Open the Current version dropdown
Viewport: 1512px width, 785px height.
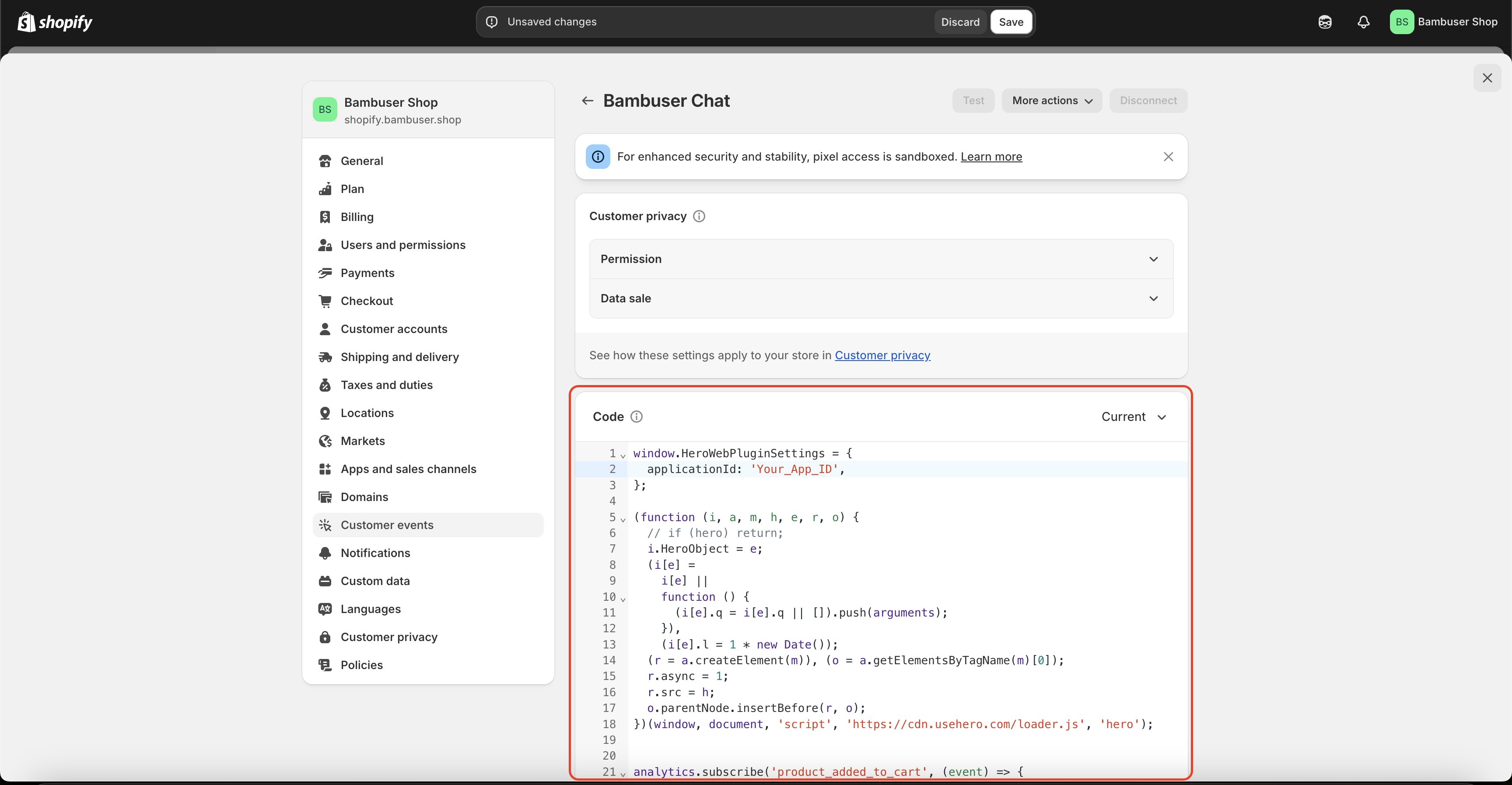[x=1134, y=417]
